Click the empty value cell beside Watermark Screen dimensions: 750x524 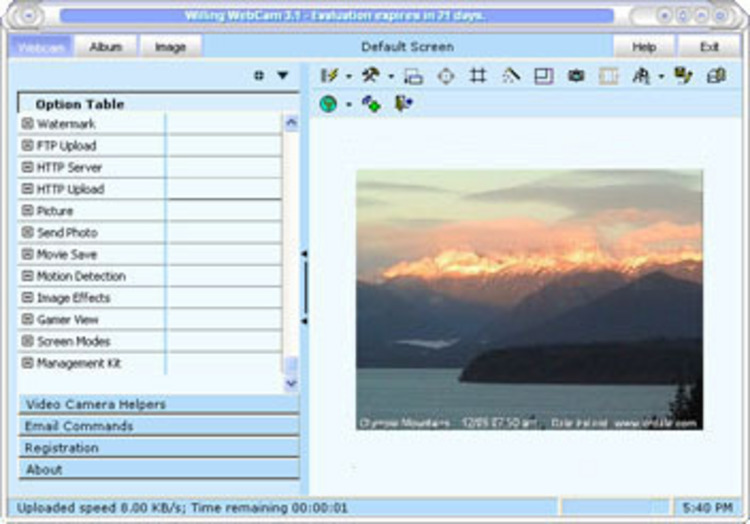click(224, 124)
